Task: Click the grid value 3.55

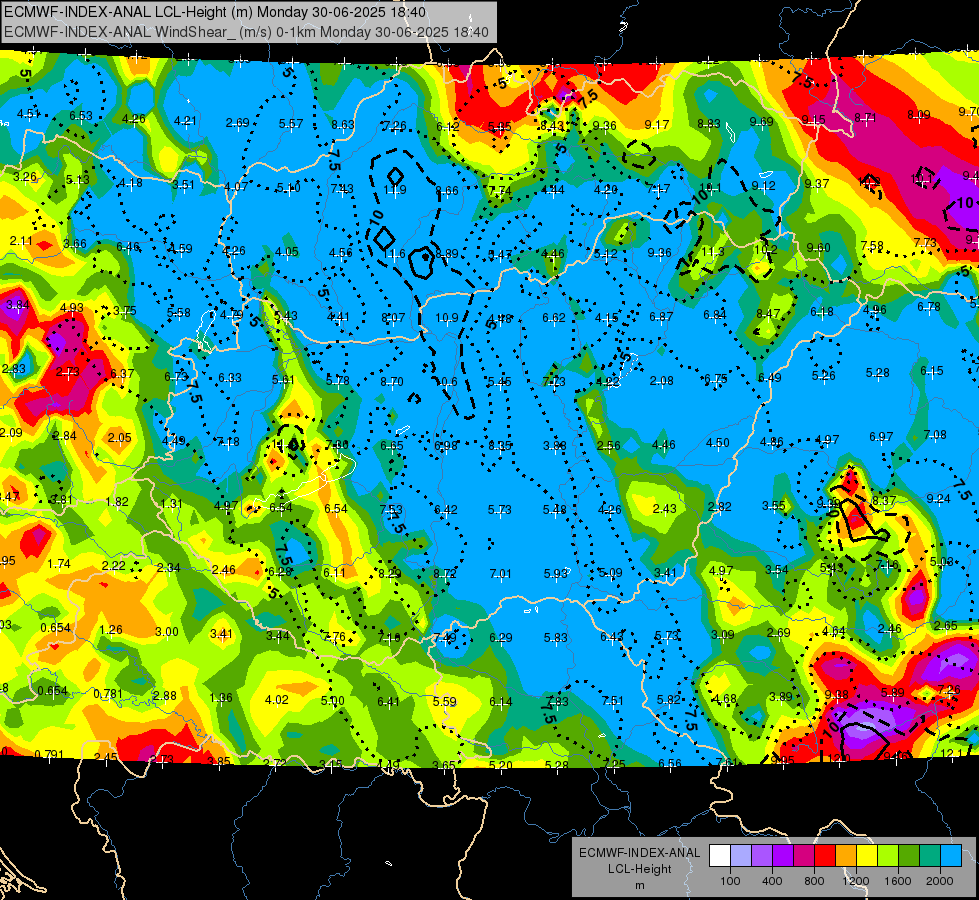Action: (774, 505)
